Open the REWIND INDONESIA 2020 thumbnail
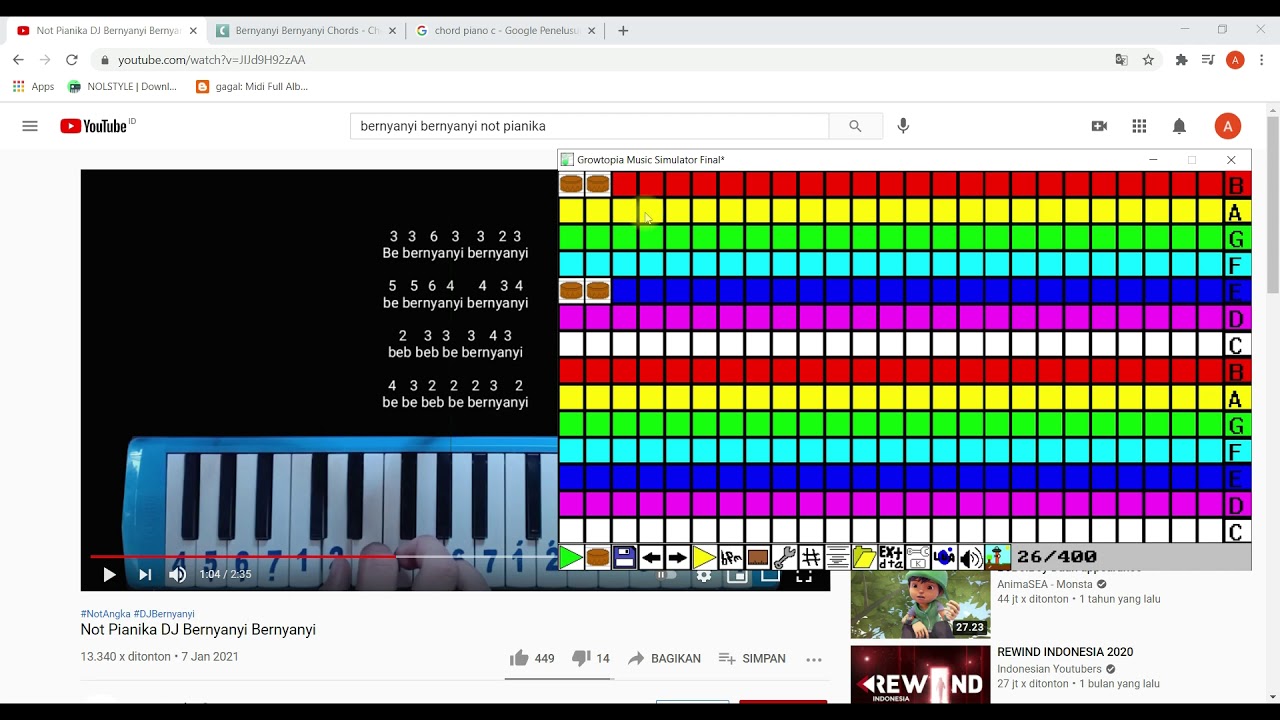Screen dimensions: 1280x720 click(920, 674)
